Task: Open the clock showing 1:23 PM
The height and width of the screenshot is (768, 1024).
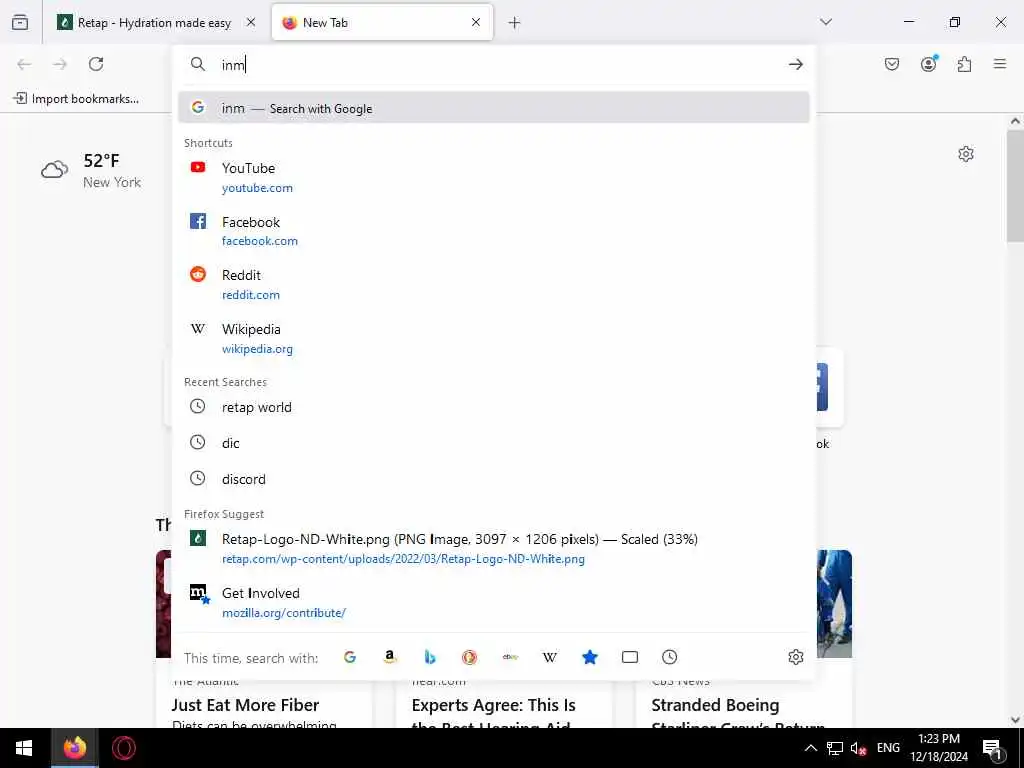Action: (939, 748)
